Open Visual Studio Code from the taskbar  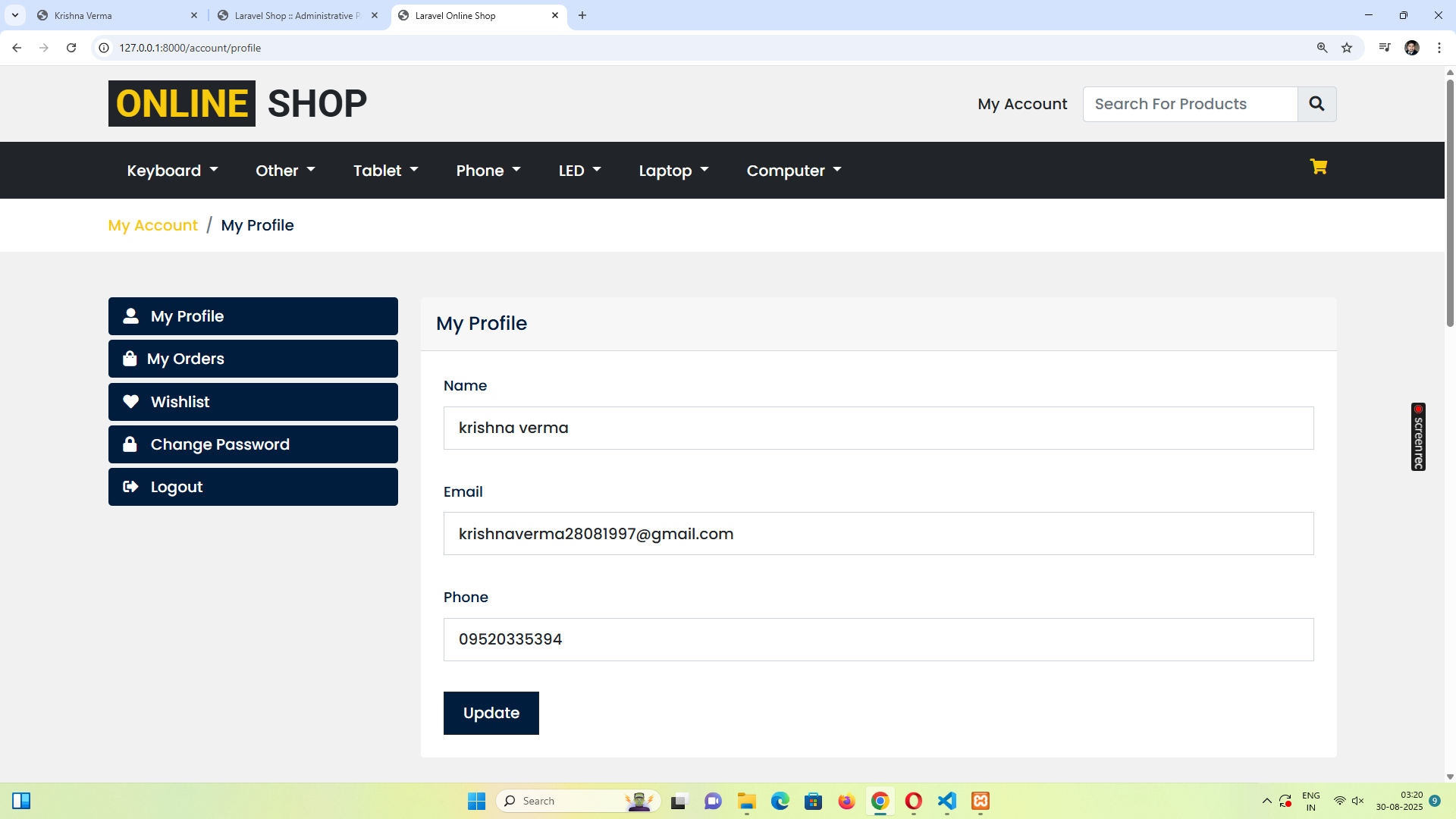click(947, 801)
